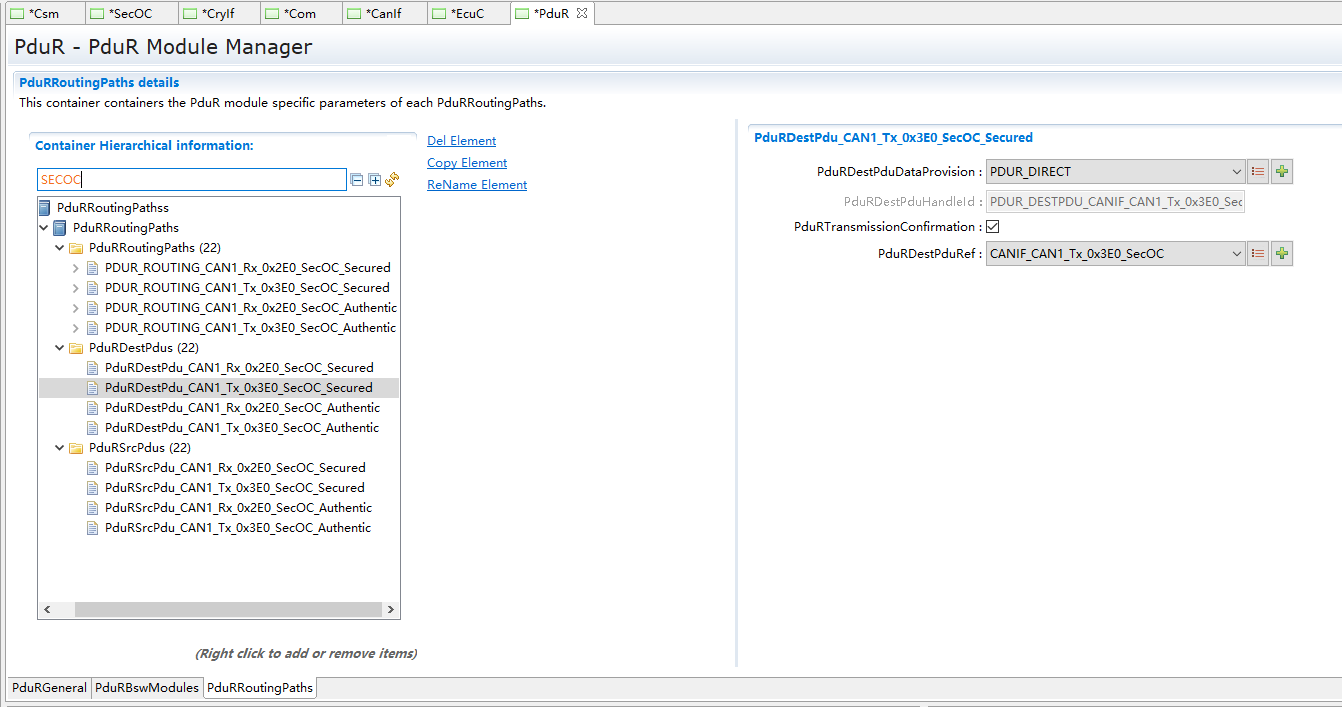Screen dimensions: 1342x707
Task: Click the tree's horizontal scrollbar right arrow
Action: 390,610
